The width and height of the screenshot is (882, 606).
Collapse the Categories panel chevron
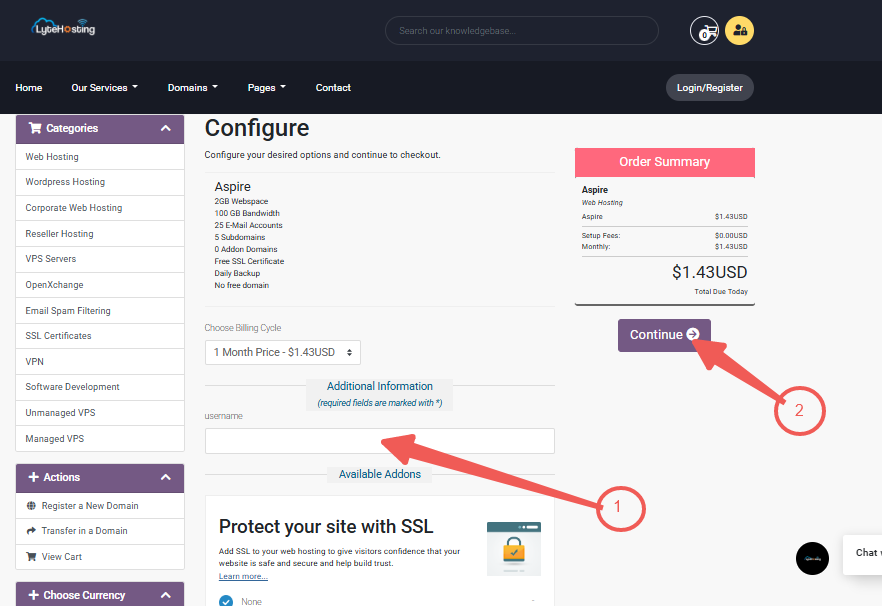click(165, 128)
